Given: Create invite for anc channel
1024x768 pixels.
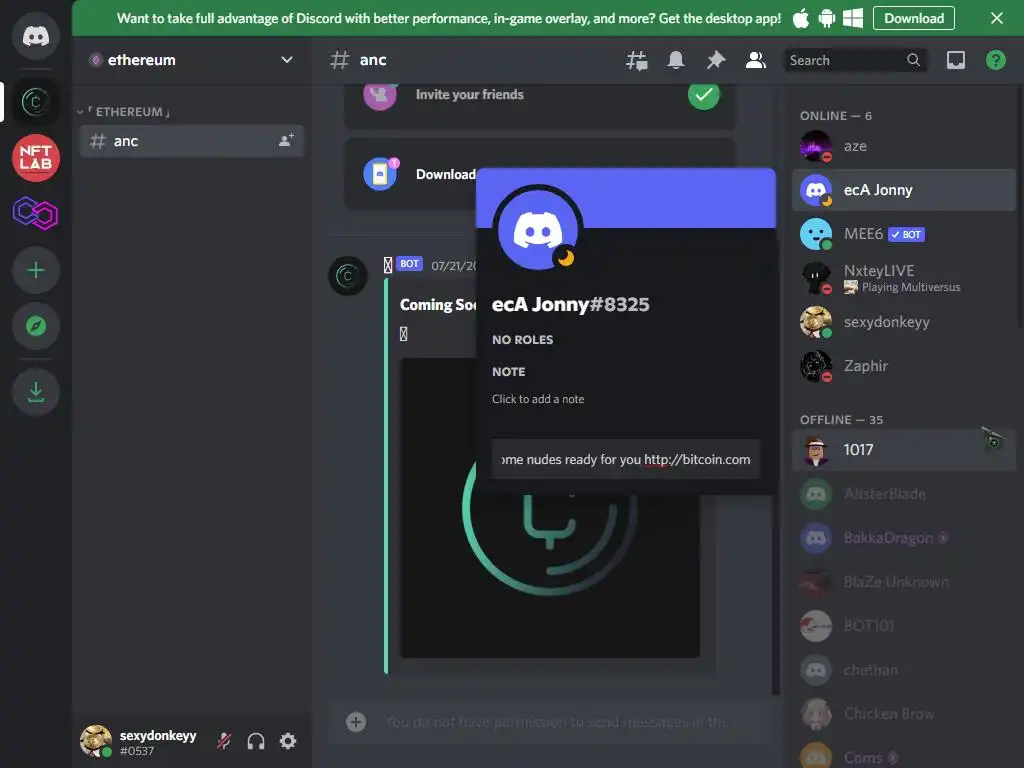Looking at the screenshot, I should 286,140.
